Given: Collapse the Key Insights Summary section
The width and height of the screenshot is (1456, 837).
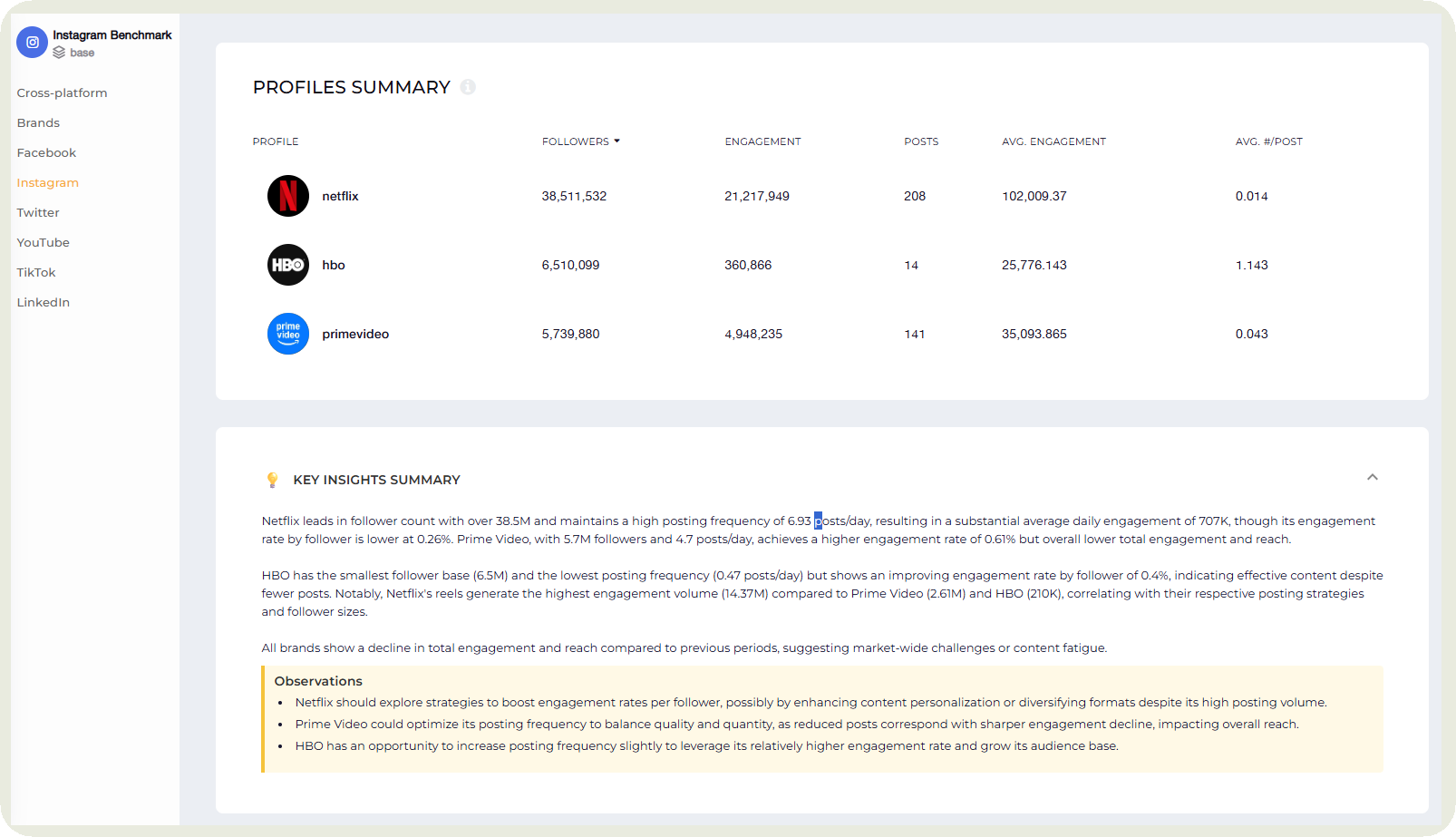Looking at the screenshot, I should pos(1372,477).
